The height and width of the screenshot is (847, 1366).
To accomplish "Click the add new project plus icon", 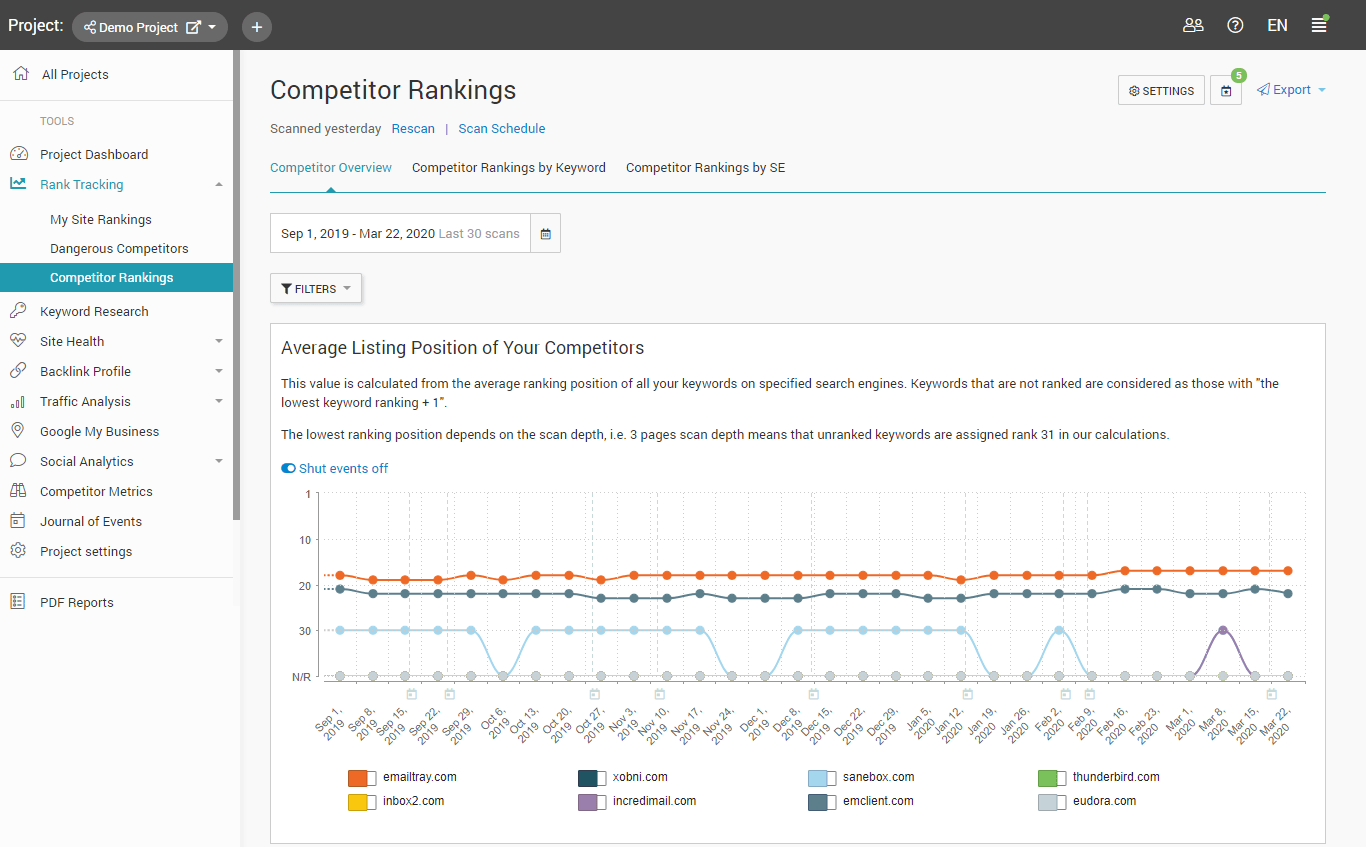I will (257, 27).
